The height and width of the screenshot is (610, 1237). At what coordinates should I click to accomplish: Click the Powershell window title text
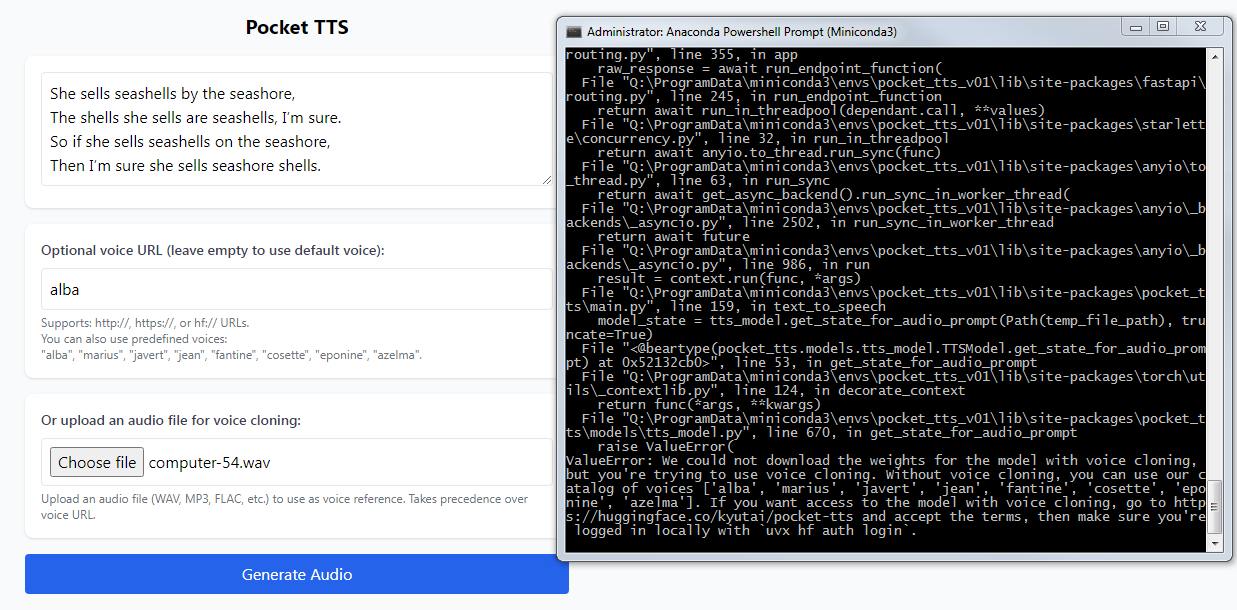click(742, 32)
